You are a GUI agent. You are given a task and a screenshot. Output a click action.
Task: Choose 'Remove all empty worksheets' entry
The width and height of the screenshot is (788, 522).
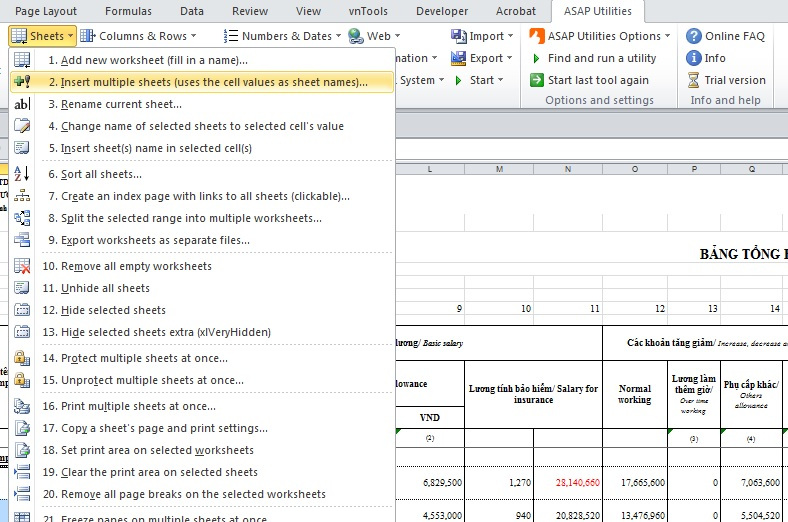tap(202, 266)
